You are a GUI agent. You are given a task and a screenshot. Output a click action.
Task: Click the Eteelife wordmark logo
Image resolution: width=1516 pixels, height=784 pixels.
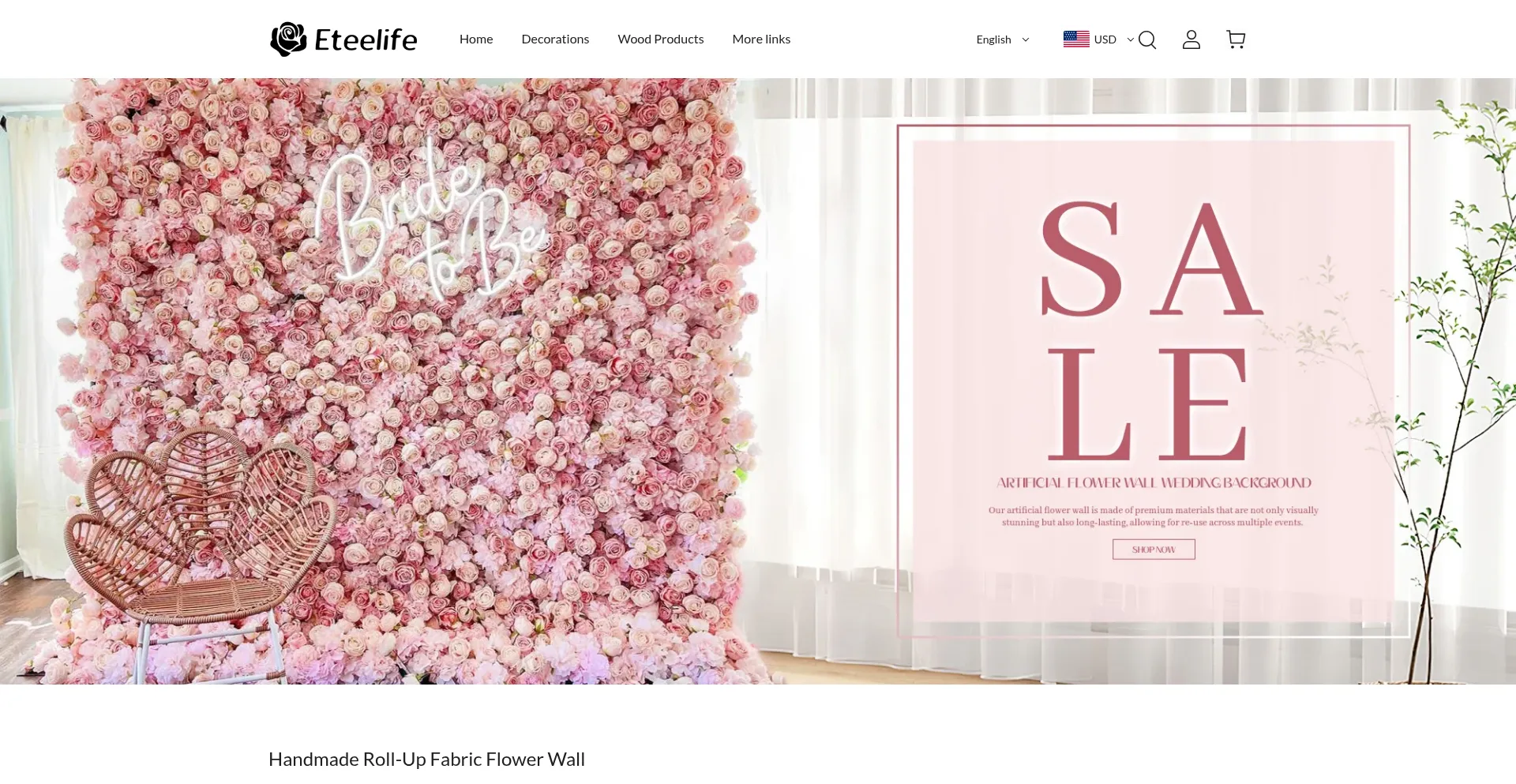366,39
